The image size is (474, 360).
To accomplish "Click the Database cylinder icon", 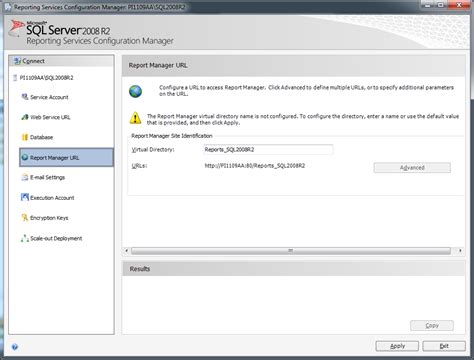I will (25, 137).
